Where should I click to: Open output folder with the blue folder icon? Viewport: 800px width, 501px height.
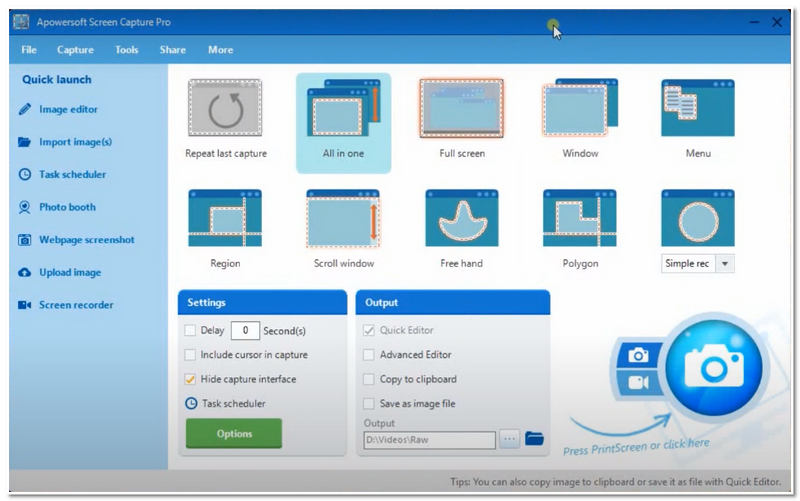coord(534,439)
